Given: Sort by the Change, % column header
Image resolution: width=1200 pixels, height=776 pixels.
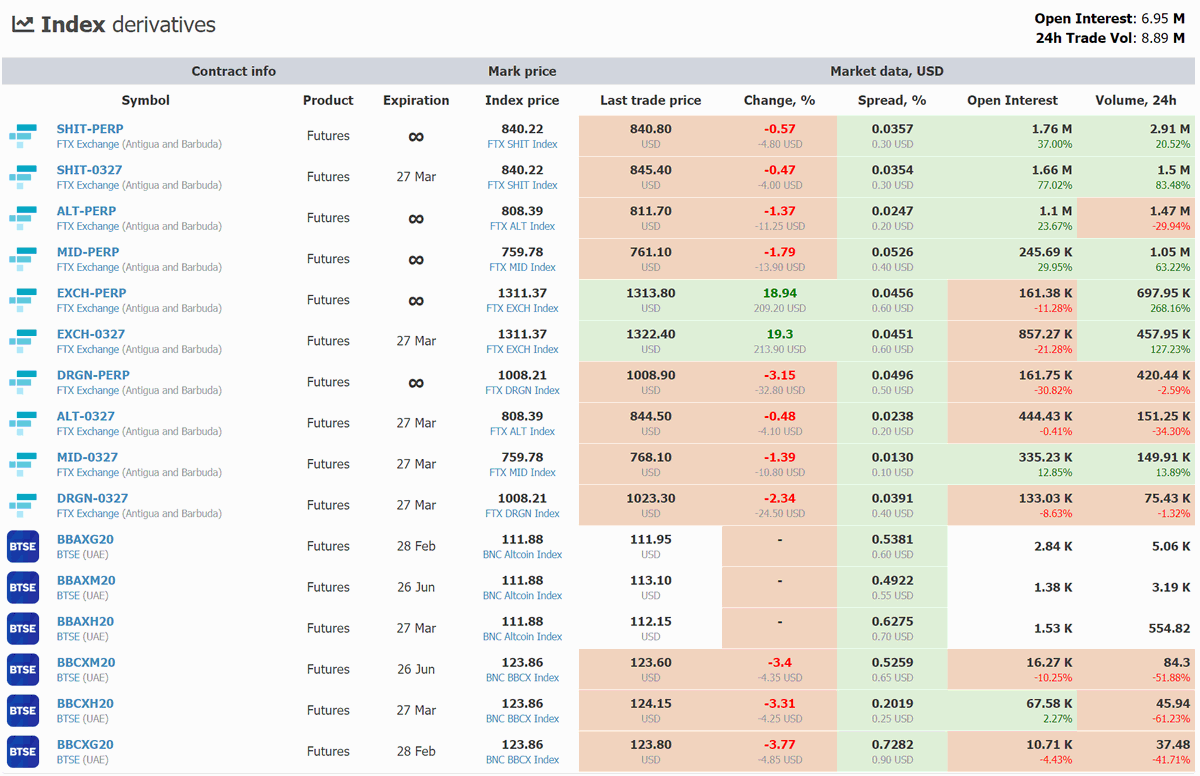Looking at the screenshot, I should [x=780, y=100].
